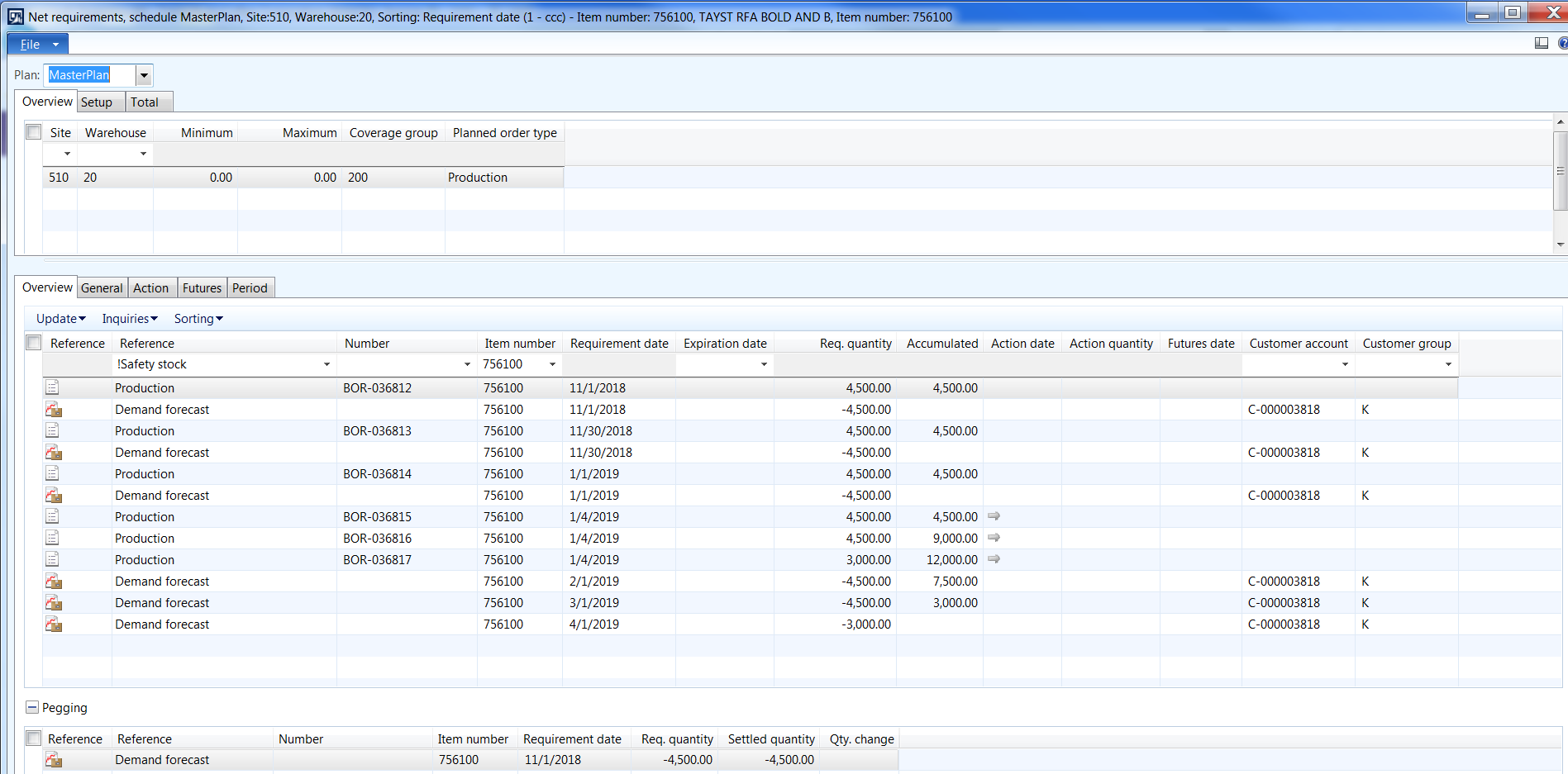
Task: Switch to the Action tab
Action: (150, 288)
